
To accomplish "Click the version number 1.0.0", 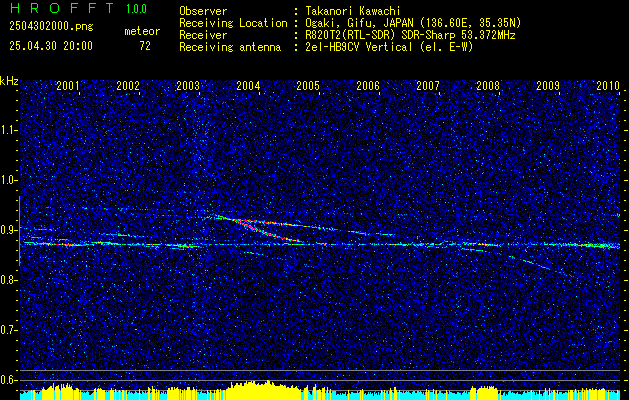I will coord(136,9).
